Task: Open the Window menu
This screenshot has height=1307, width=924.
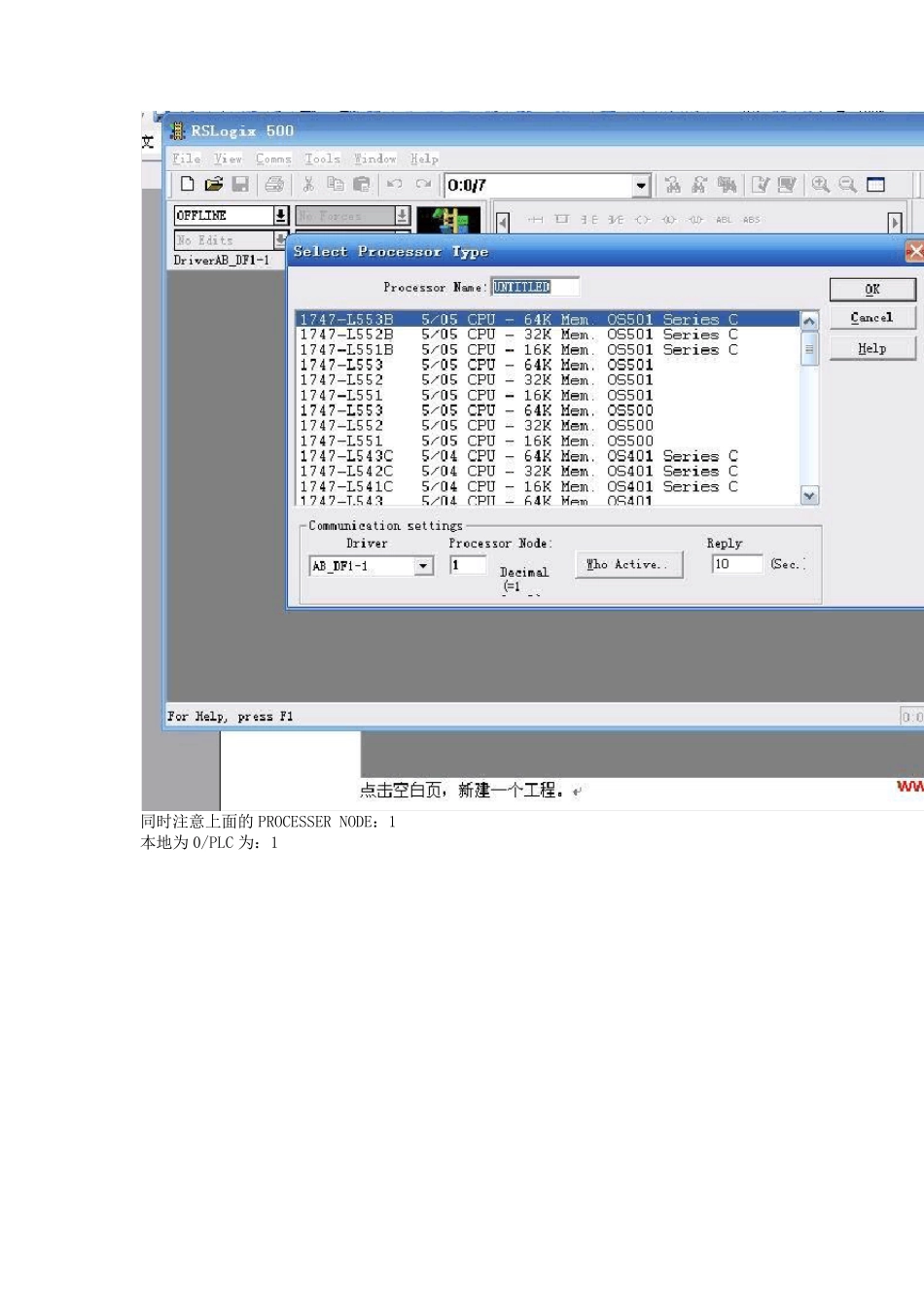Action: (374, 159)
